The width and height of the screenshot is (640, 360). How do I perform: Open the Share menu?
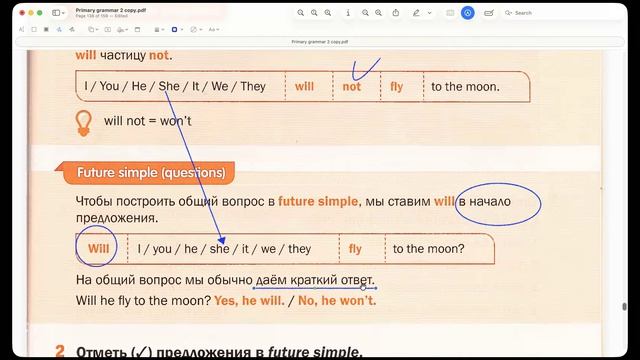click(396, 13)
